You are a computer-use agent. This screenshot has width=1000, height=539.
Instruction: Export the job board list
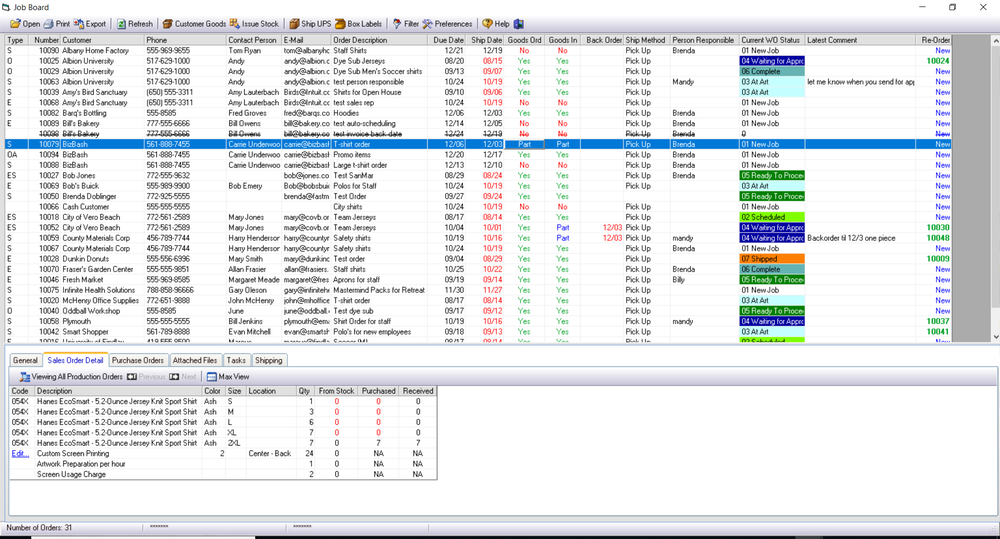90,24
